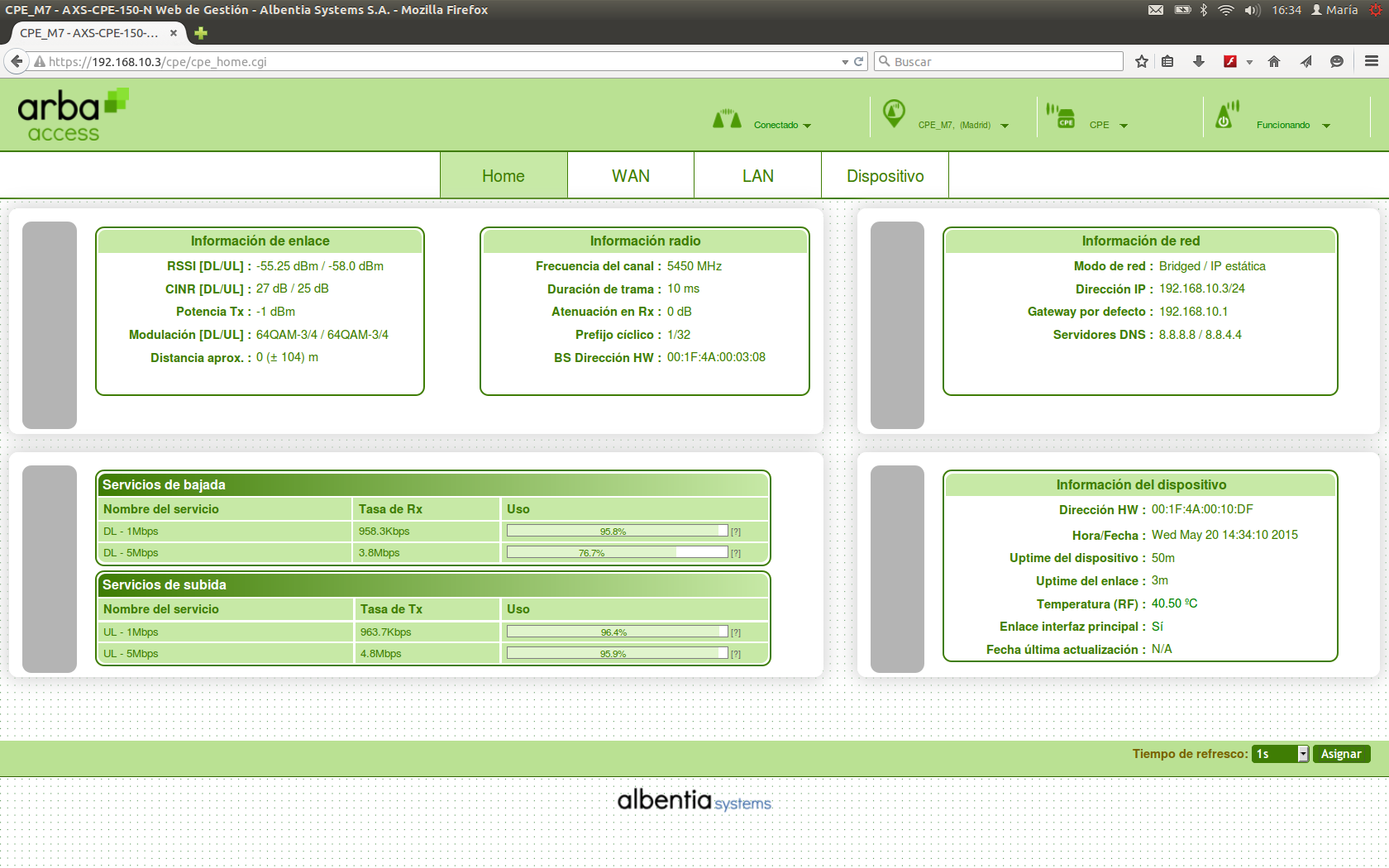1389x868 pixels.
Task: Open the Dispositivo tab
Action: click(x=885, y=176)
